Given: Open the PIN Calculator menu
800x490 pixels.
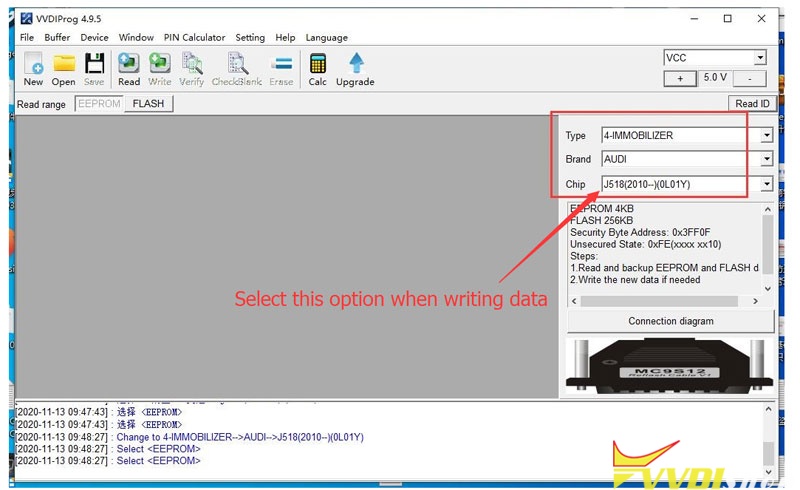Looking at the screenshot, I should tap(194, 37).
